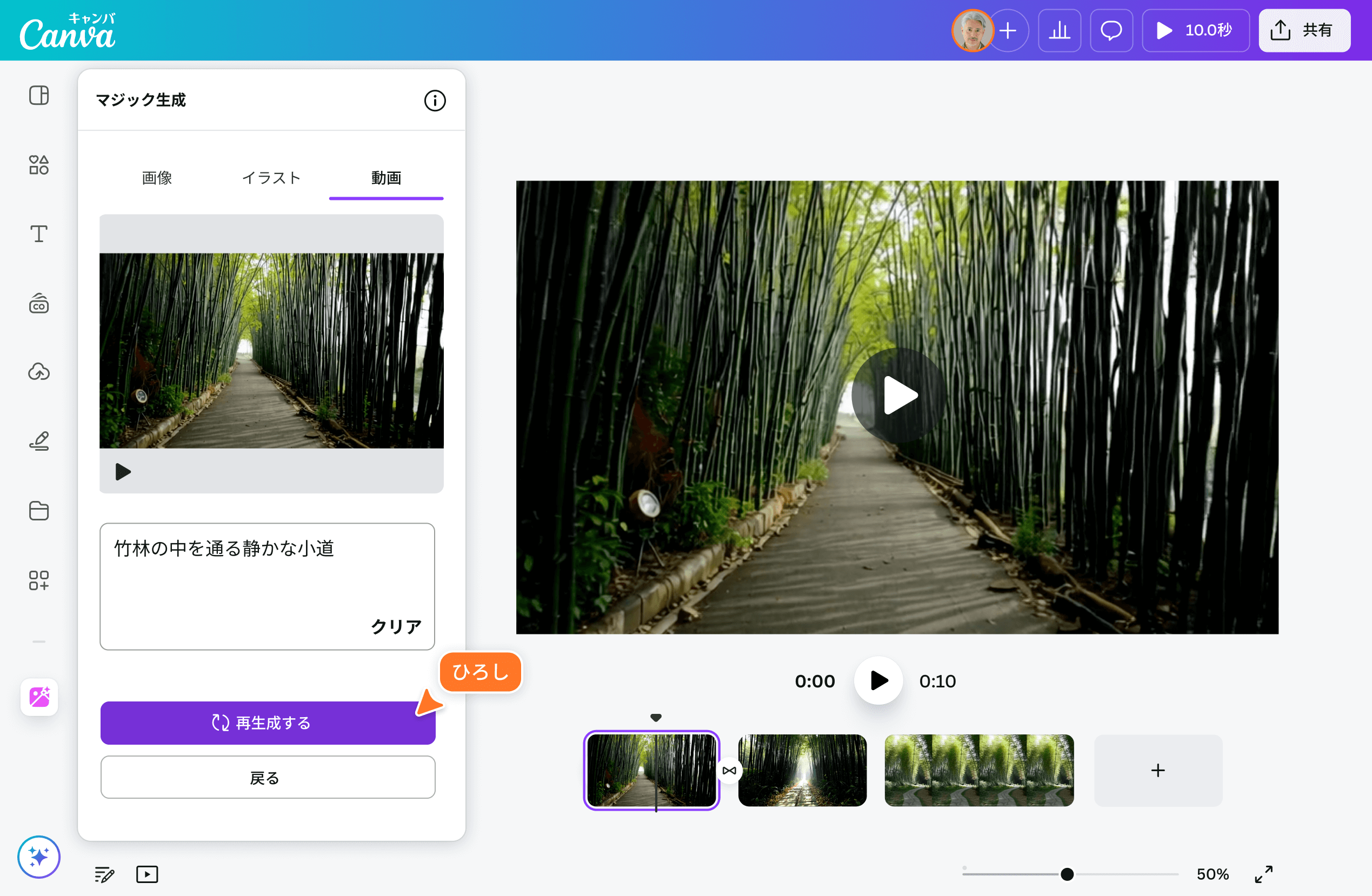Image resolution: width=1372 pixels, height=896 pixels.
Task: Click the timeline playhead marker
Action: [656, 718]
